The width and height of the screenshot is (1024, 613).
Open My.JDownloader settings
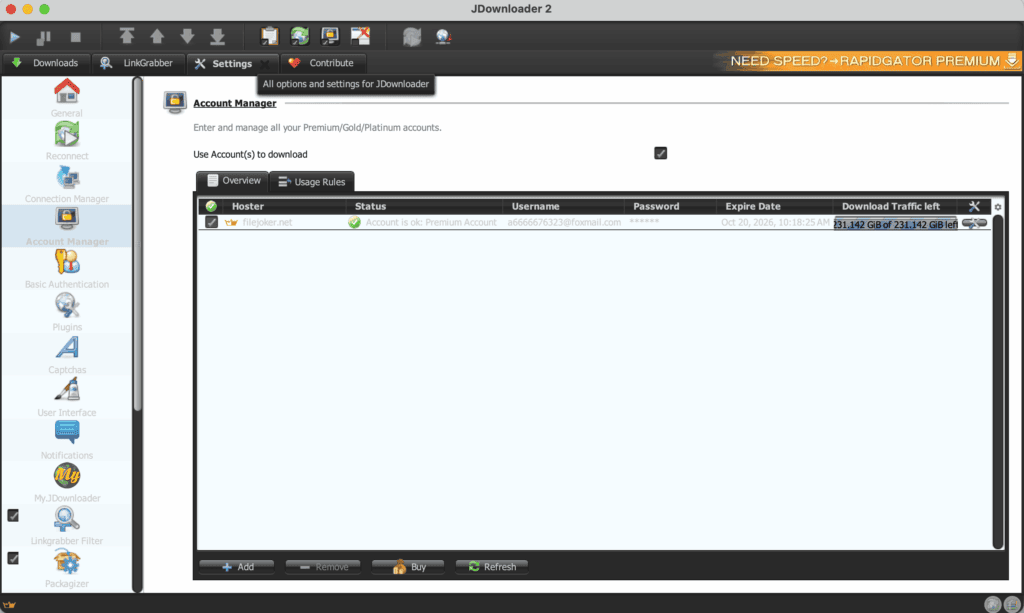[x=67, y=483]
